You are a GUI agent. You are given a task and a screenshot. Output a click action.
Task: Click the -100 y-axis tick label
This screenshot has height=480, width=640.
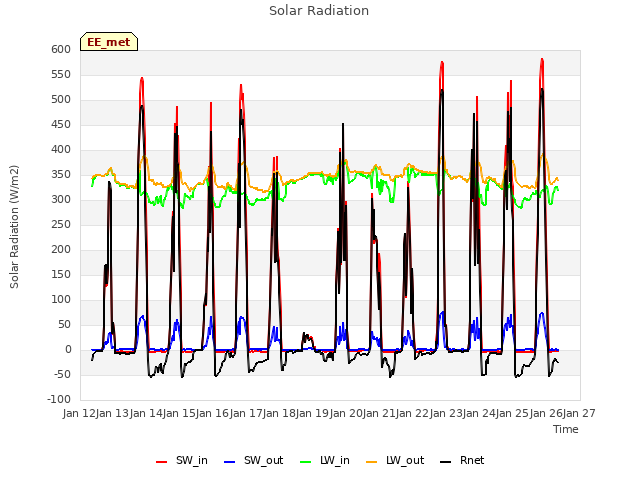click(x=59, y=400)
